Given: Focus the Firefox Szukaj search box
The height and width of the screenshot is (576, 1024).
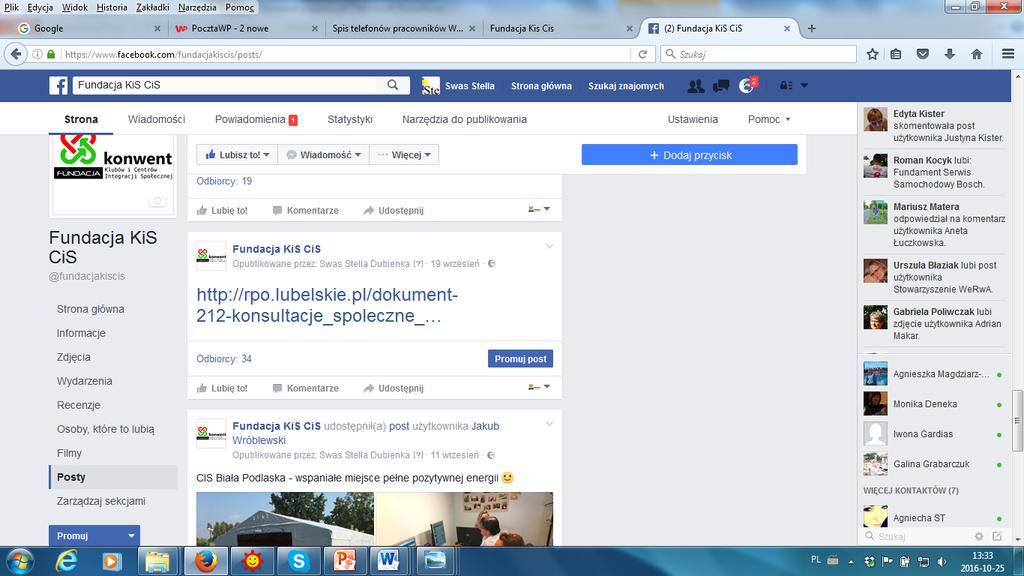Looking at the screenshot, I should point(758,54).
